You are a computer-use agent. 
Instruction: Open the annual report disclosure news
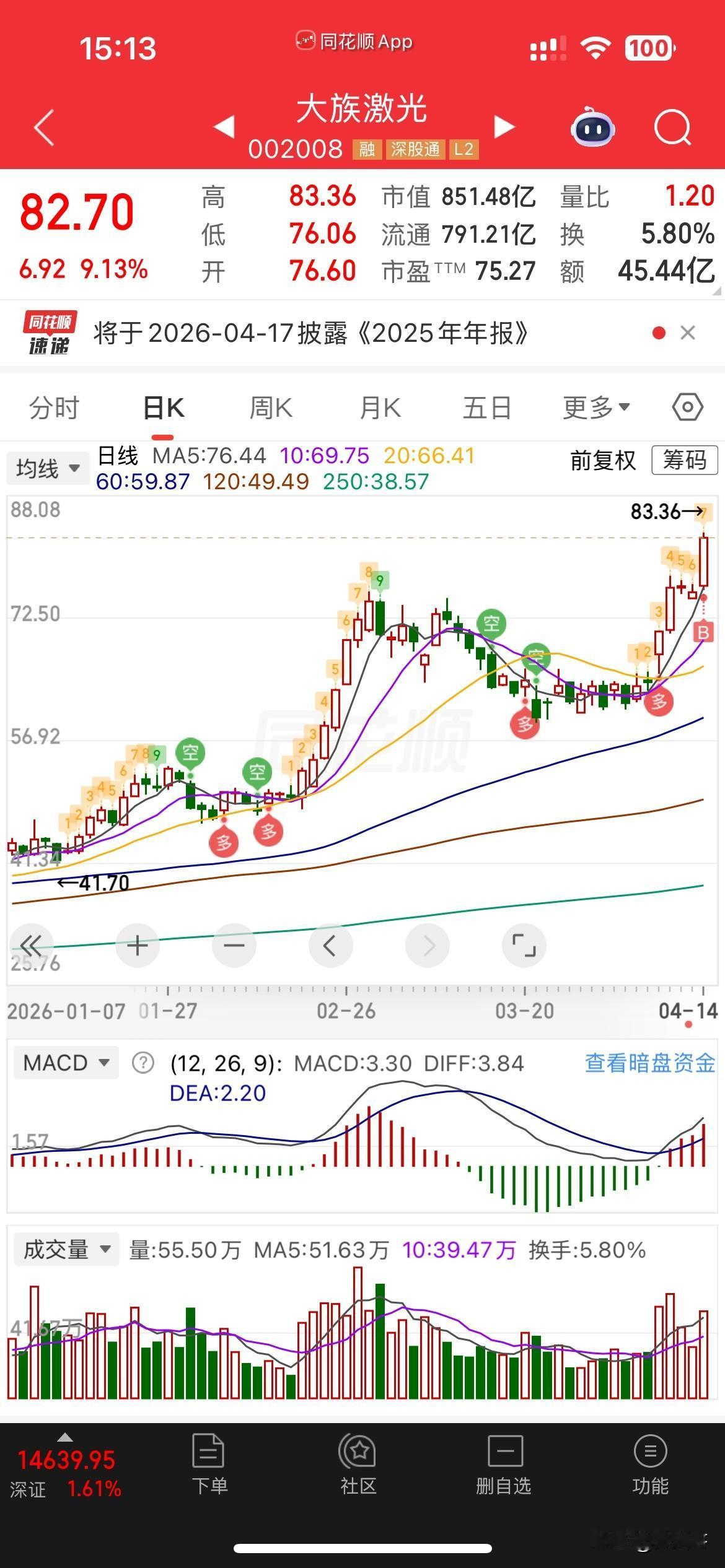click(311, 333)
